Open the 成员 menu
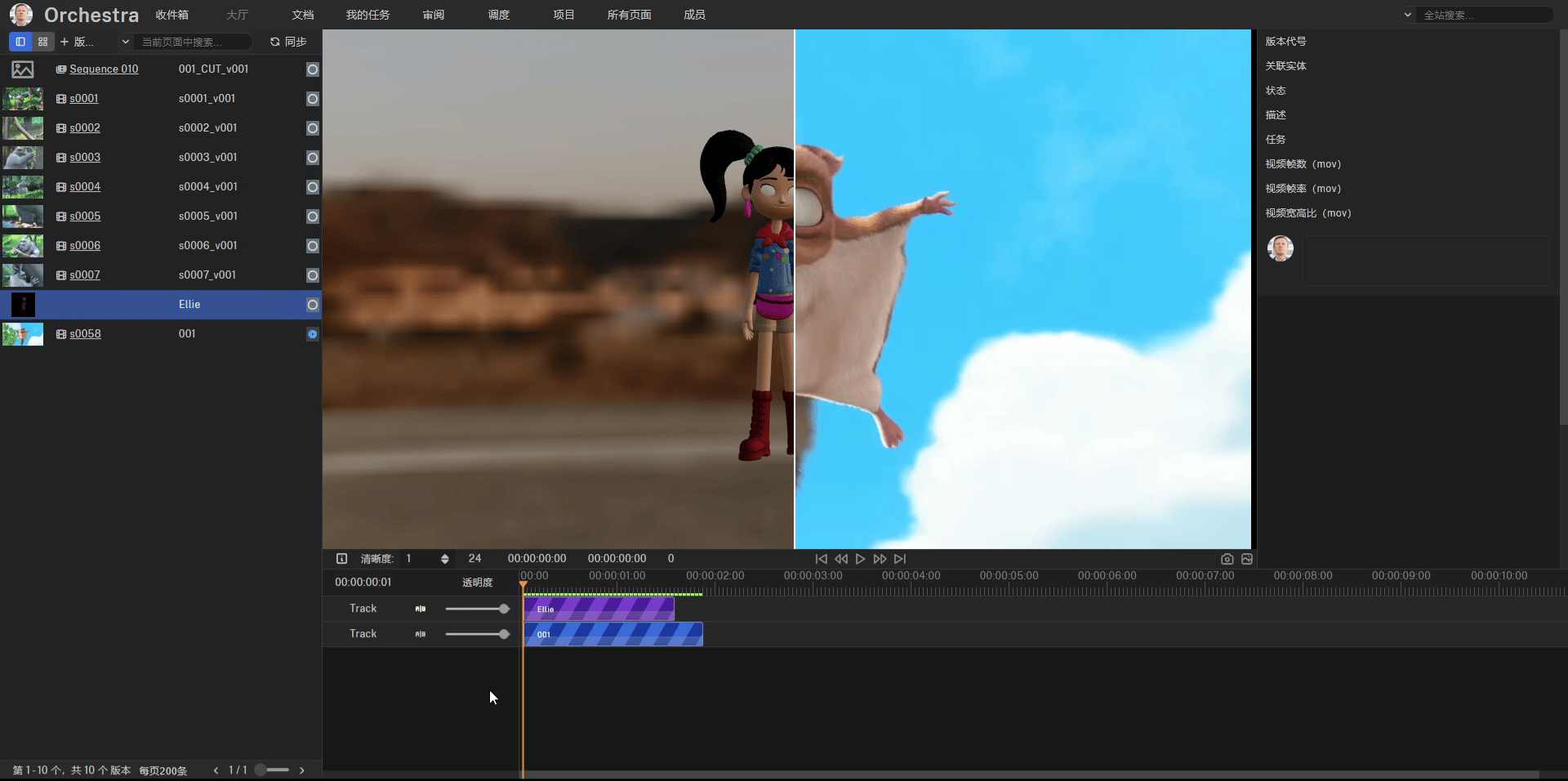 click(695, 15)
